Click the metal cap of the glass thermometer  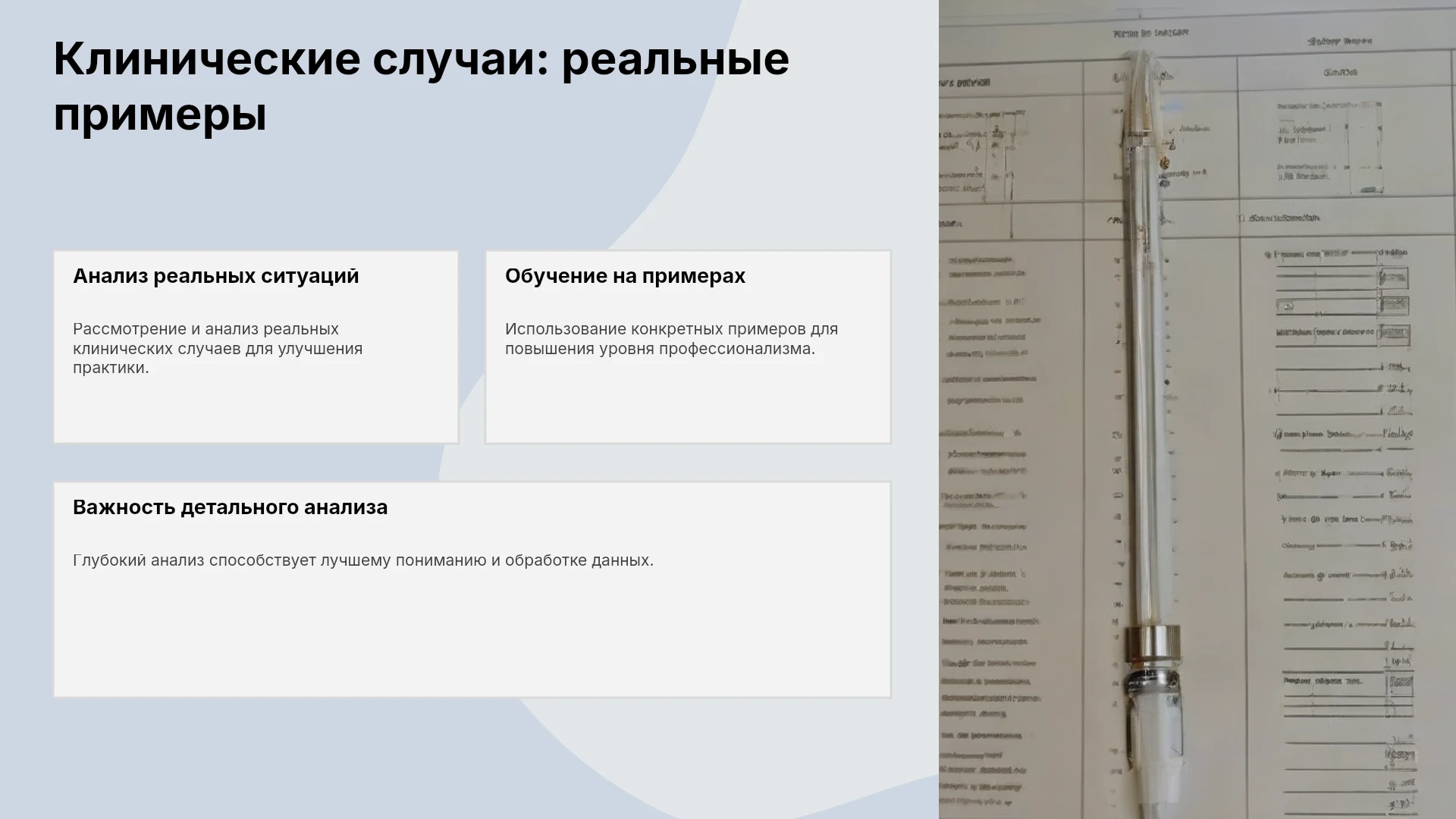coord(1153,642)
